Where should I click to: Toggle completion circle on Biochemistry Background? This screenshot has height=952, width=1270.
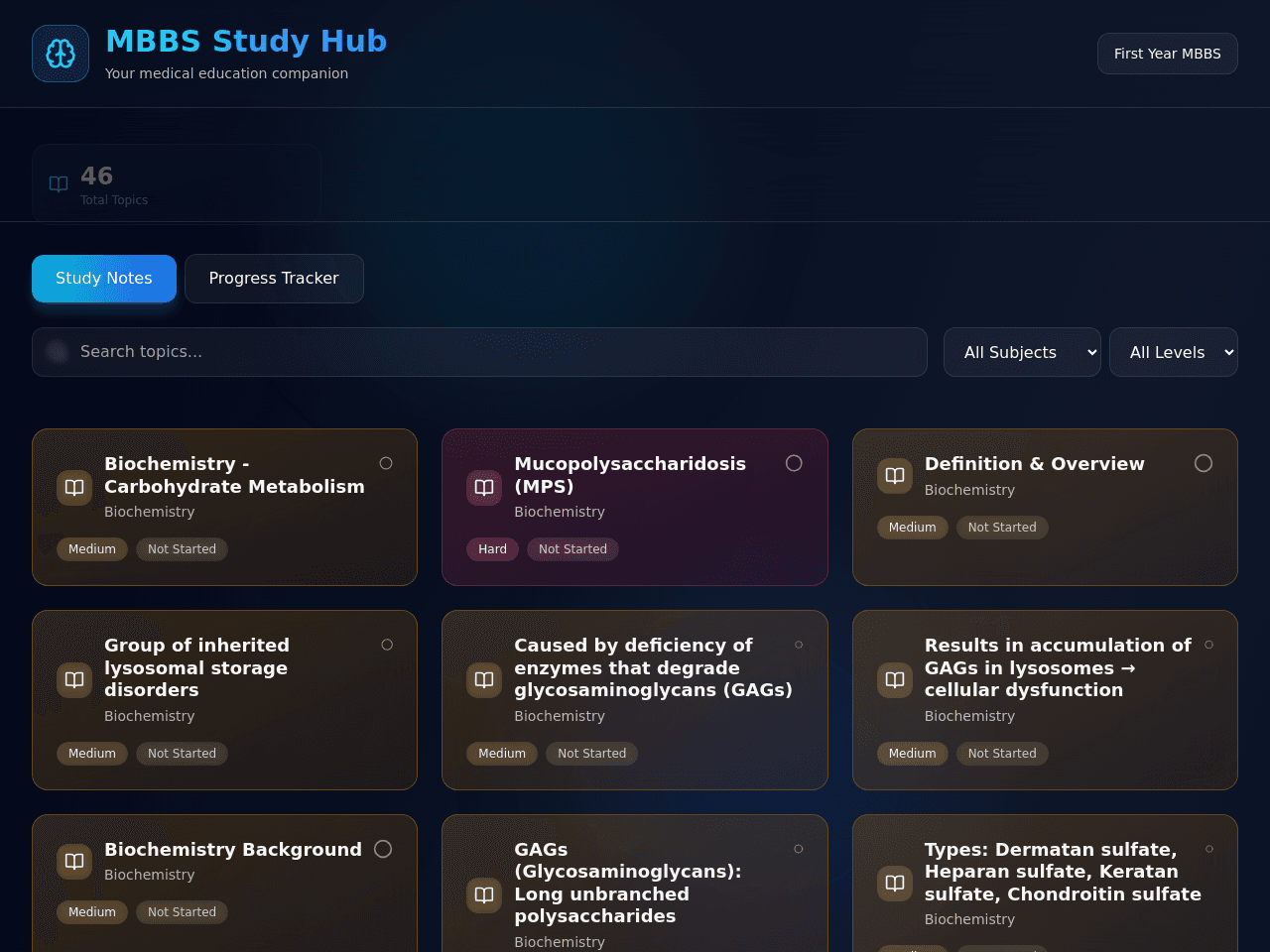tap(383, 849)
